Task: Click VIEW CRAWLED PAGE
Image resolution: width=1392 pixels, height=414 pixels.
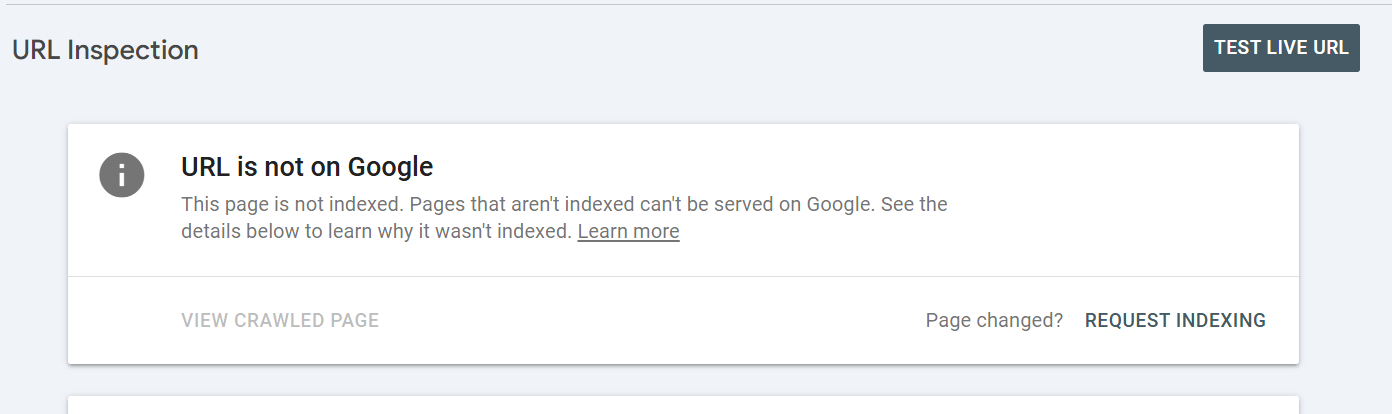Action: pos(280,321)
